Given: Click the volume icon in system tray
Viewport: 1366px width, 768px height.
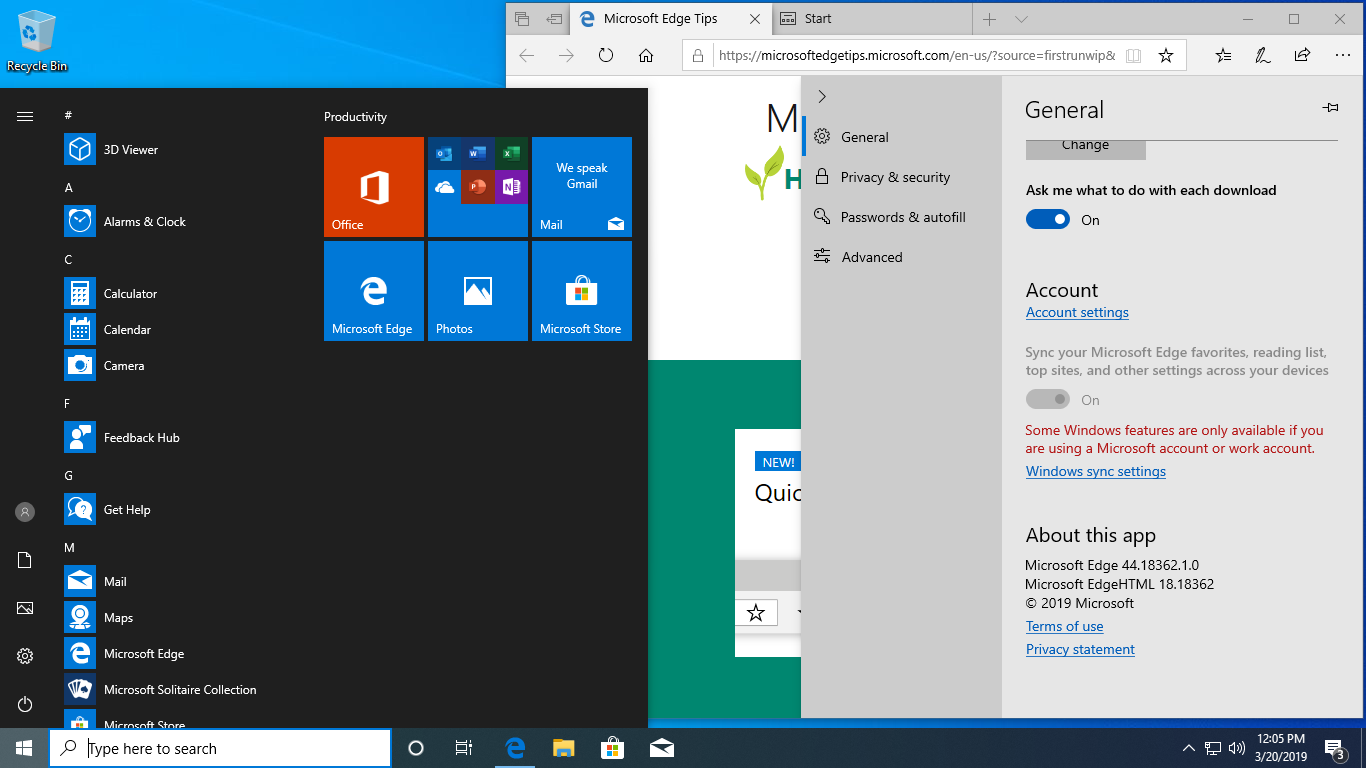Looking at the screenshot, I should click(1237, 748).
